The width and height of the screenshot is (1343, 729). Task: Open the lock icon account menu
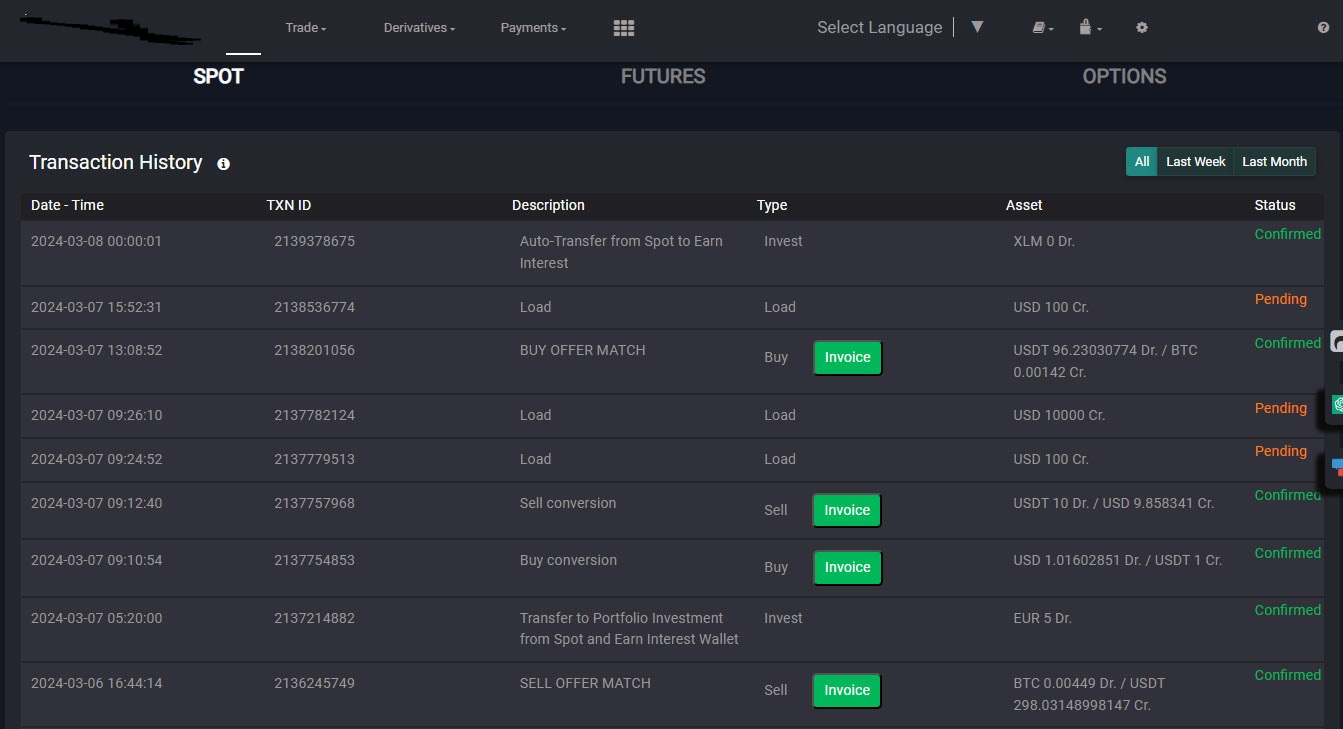pyautogui.click(x=1089, y=28)
